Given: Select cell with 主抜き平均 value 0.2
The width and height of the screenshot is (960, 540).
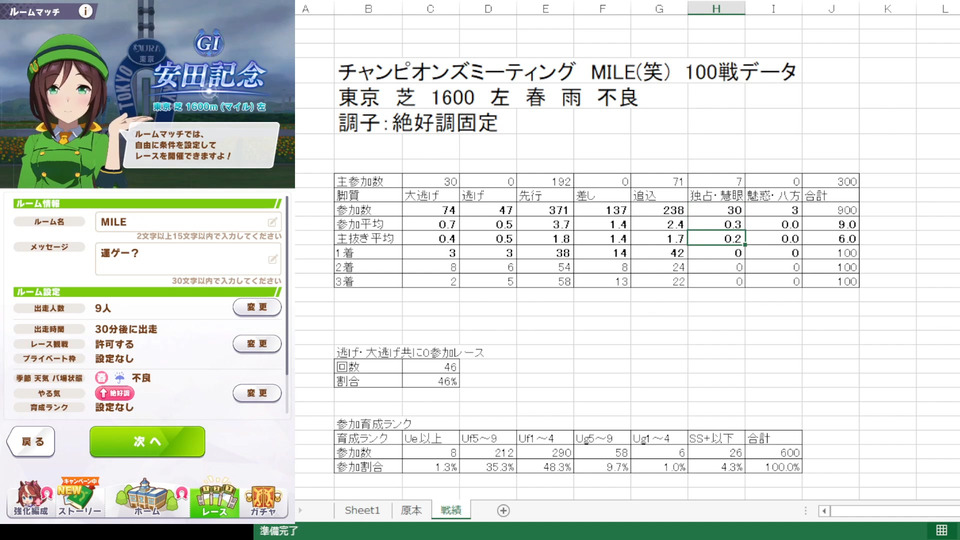Looking at the screenshot, I should click(716, 238).
